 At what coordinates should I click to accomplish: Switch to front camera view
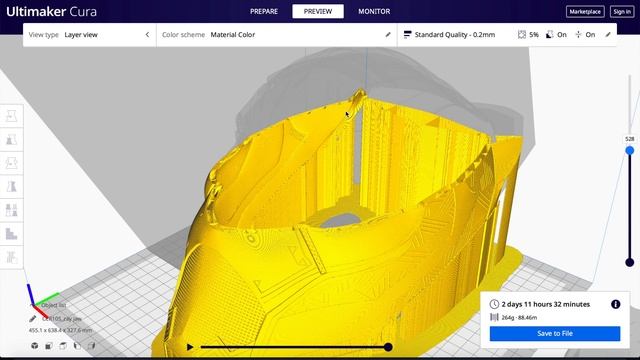(49, 346)
